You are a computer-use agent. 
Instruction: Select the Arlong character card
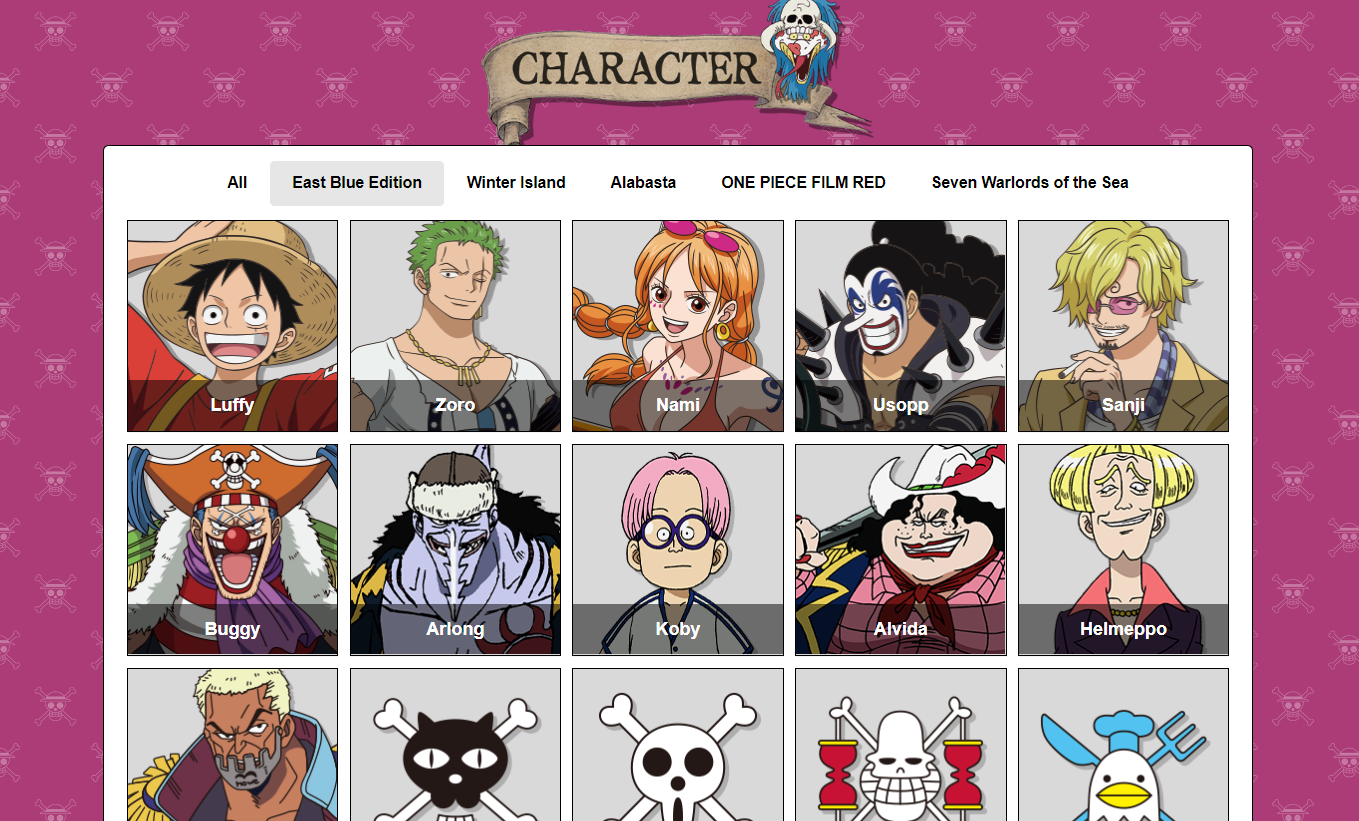click(455, 550)
